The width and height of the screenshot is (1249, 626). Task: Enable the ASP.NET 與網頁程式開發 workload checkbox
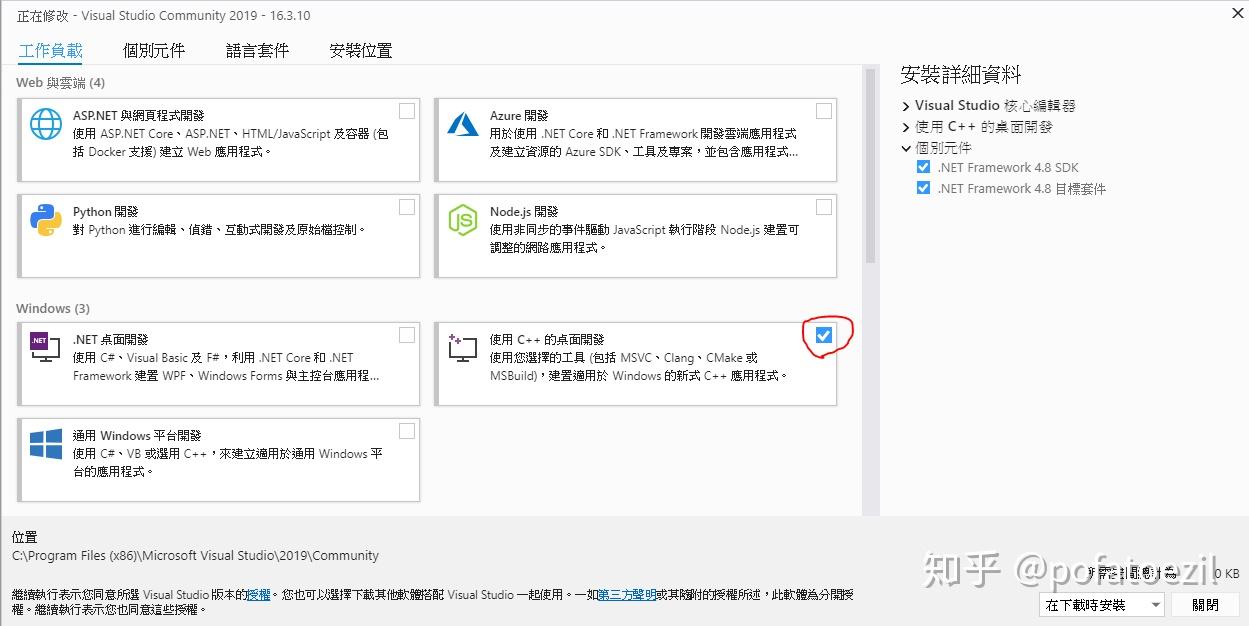click(407, 111)
